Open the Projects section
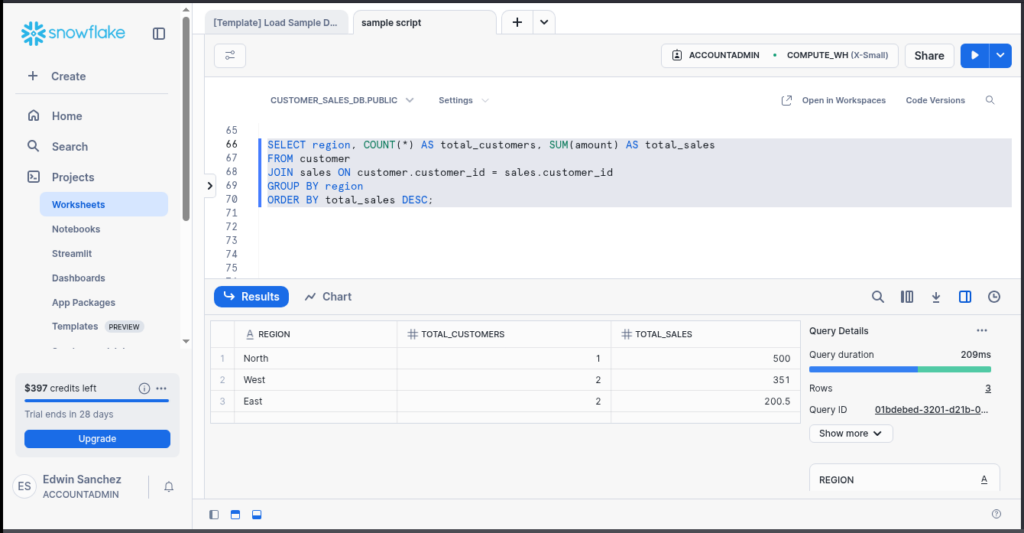This screenshot has height=533, width=1024. (x=61, y=178)
